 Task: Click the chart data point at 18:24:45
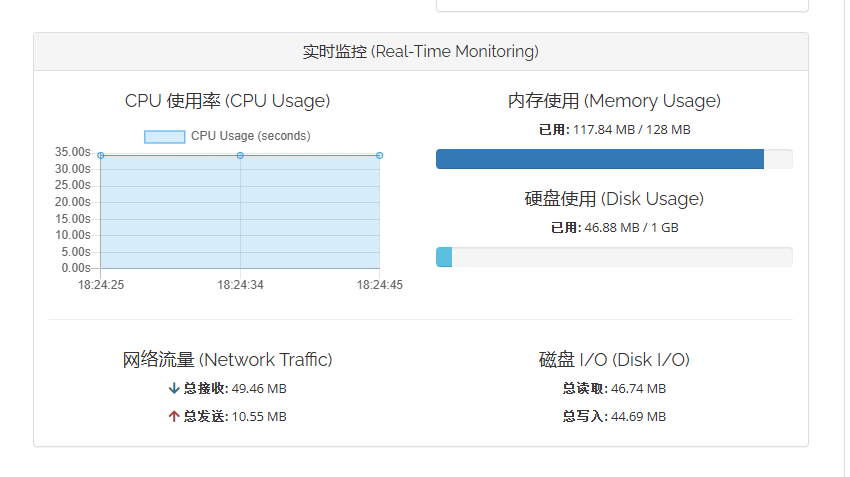380,155
